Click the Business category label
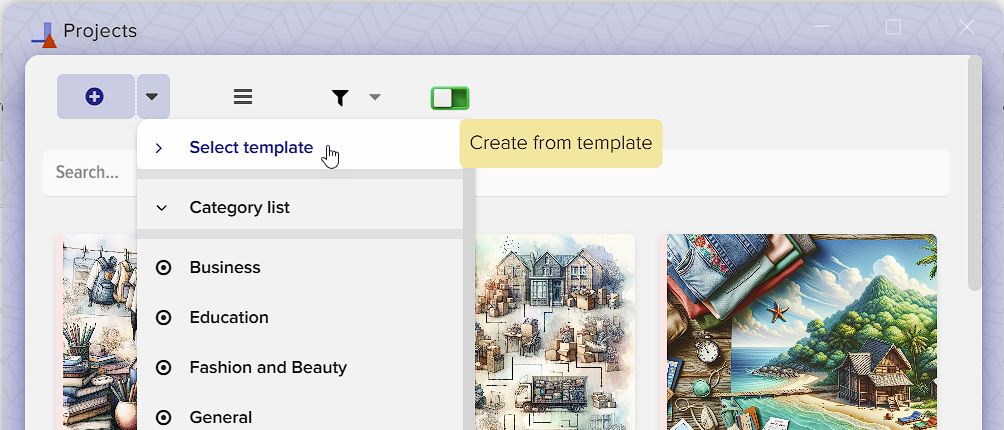Screen dimensions: 1004x430 (225, 267)
